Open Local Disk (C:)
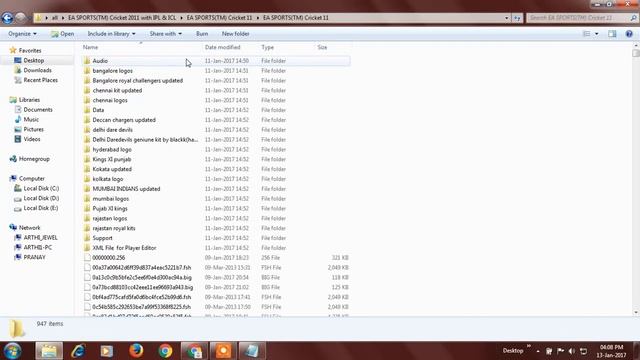The width and height of the screenshot is (640, 360). [41, 188]
